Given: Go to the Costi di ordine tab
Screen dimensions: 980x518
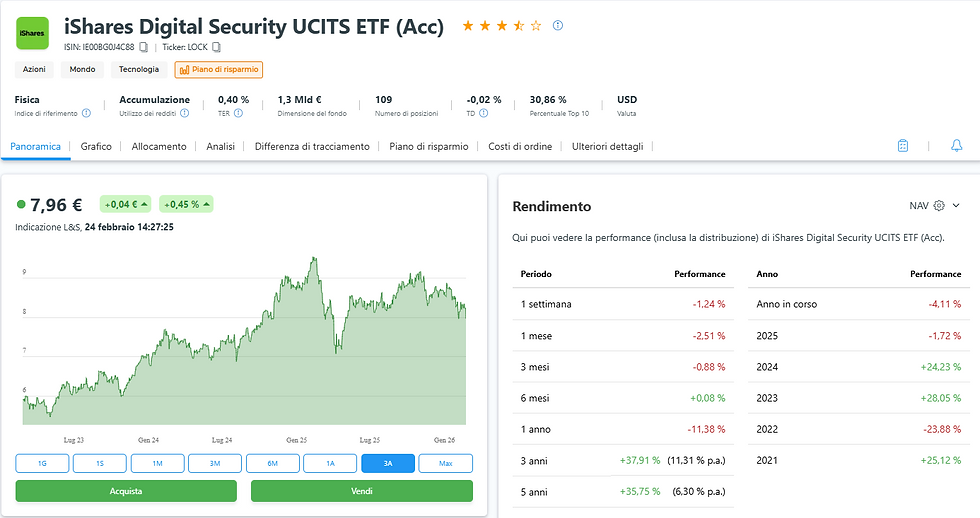Looking at the screenshot, I should coord(520,146).
